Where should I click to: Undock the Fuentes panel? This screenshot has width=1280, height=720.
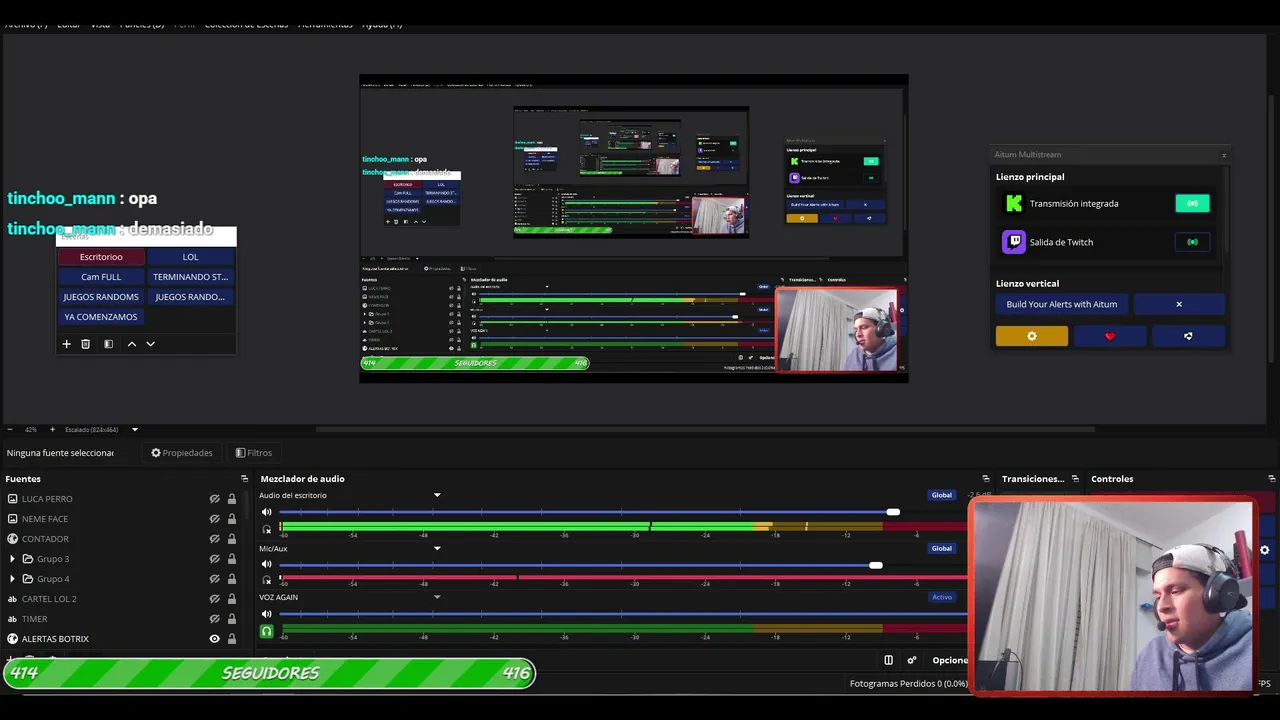pos(244,479)
